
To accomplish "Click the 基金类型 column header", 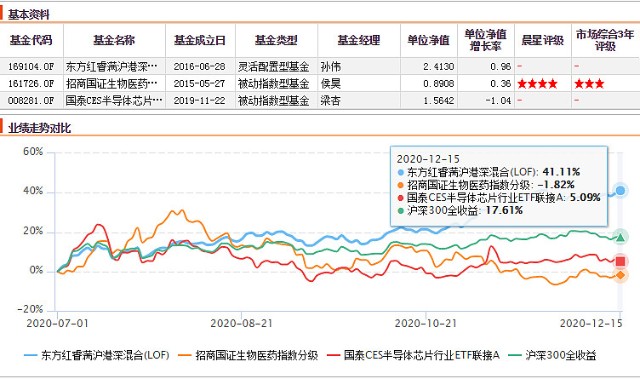I will point(276,40).
